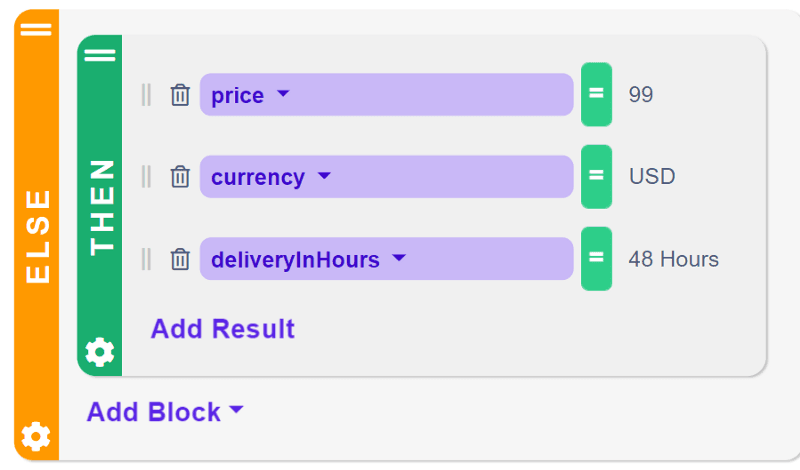Click the equals operator next to price

pyautogui.click(x=596, y=94)
